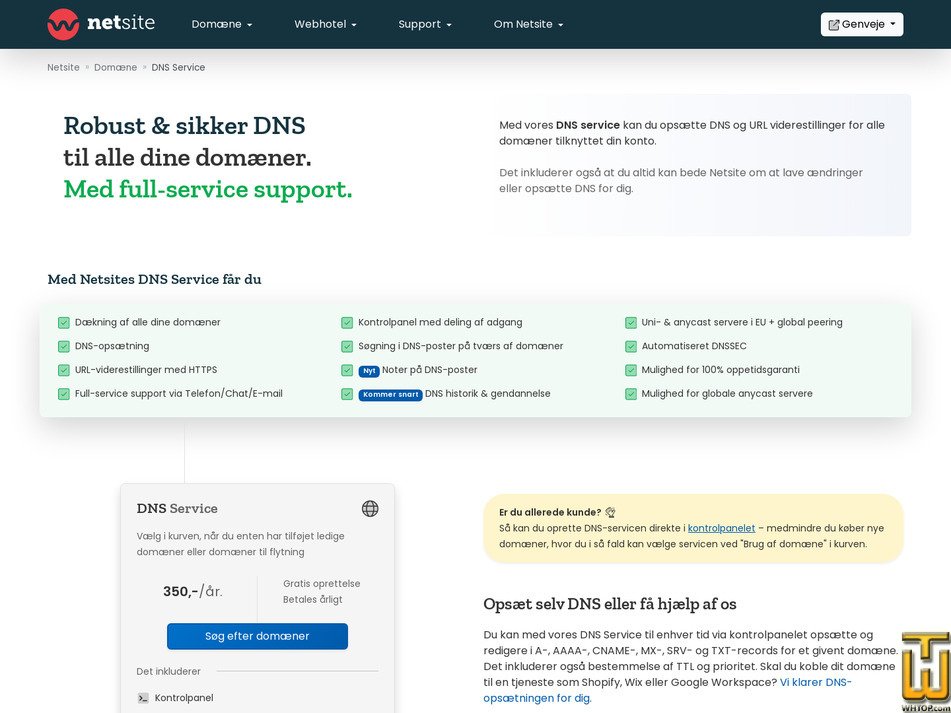Follow Vi klarer DNS-opsætningen for dig link

667,690
